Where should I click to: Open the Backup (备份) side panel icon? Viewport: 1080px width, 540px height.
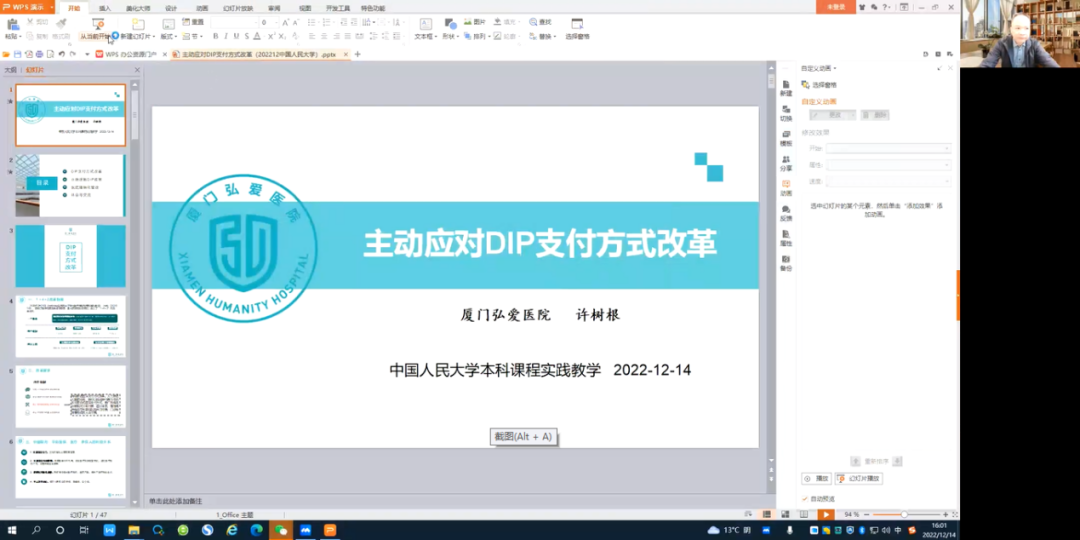tap(786, 263)
